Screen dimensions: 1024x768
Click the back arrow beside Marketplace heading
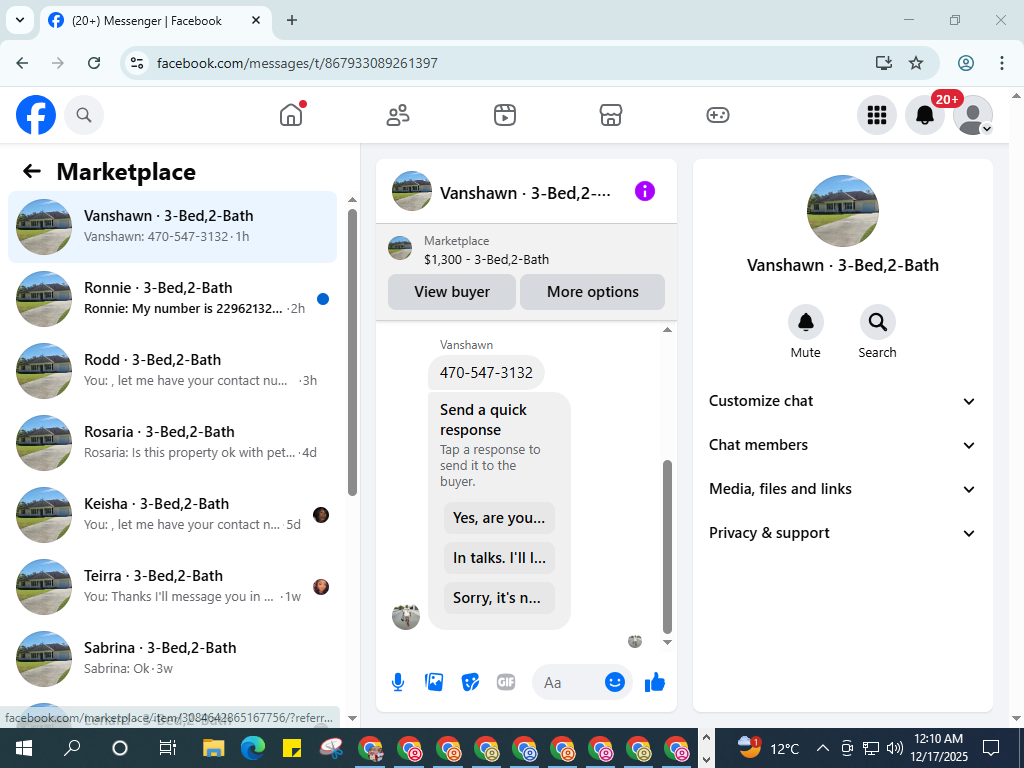32,171
